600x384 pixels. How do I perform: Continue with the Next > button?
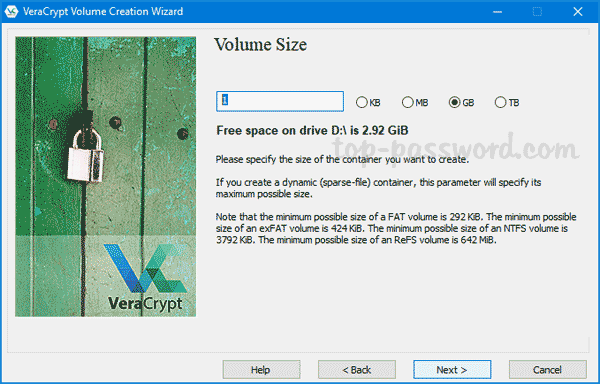coord(452,370)
